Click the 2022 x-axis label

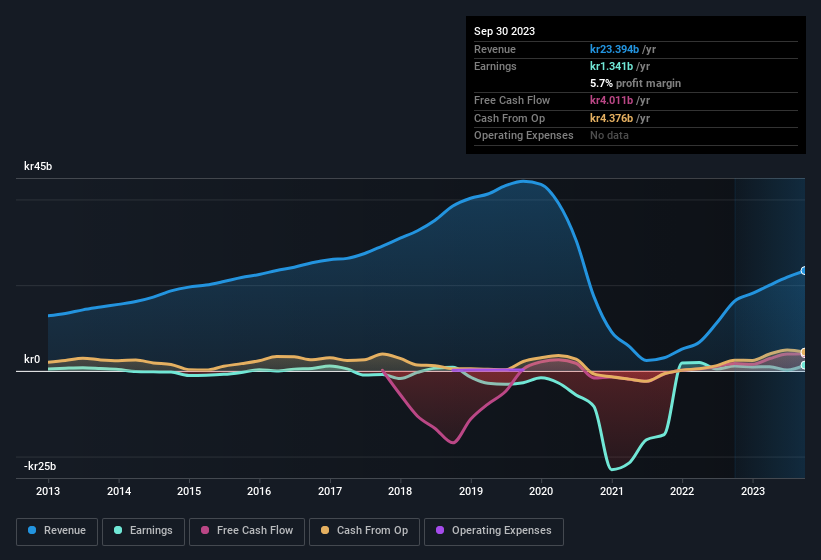(682, 491)
